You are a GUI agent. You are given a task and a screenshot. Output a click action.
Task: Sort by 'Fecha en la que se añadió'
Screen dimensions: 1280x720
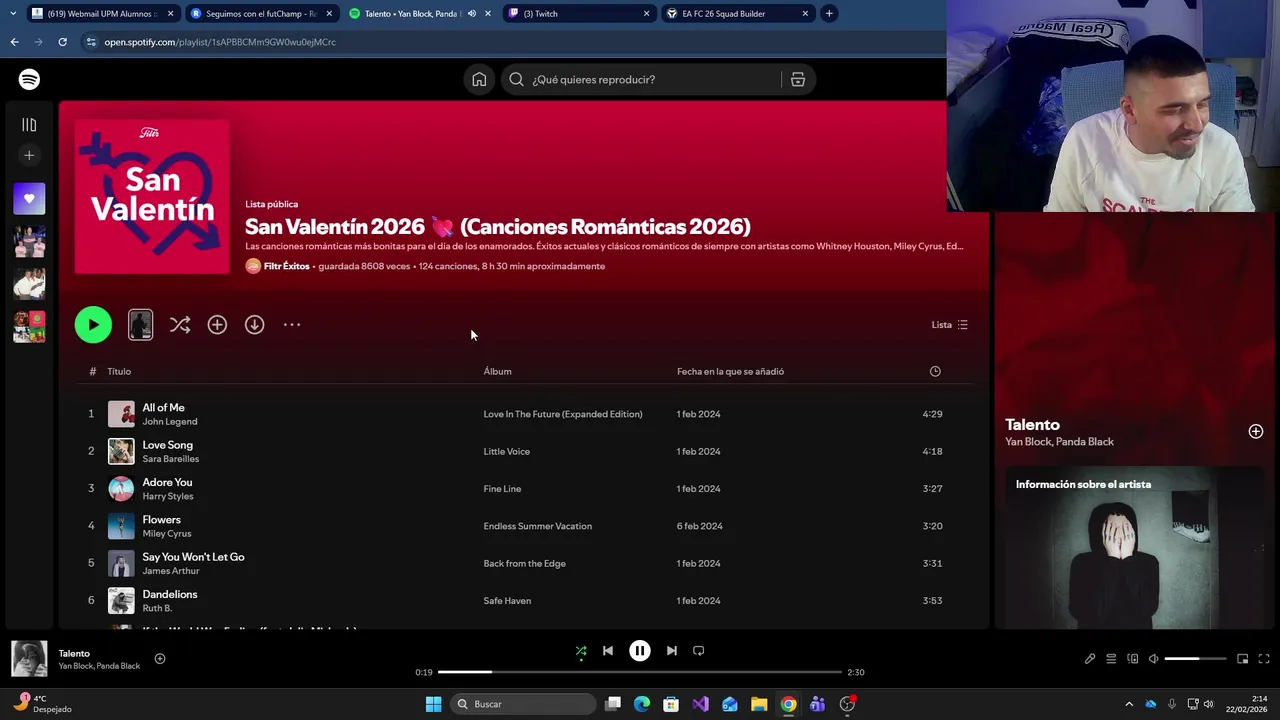pos(730,371)
